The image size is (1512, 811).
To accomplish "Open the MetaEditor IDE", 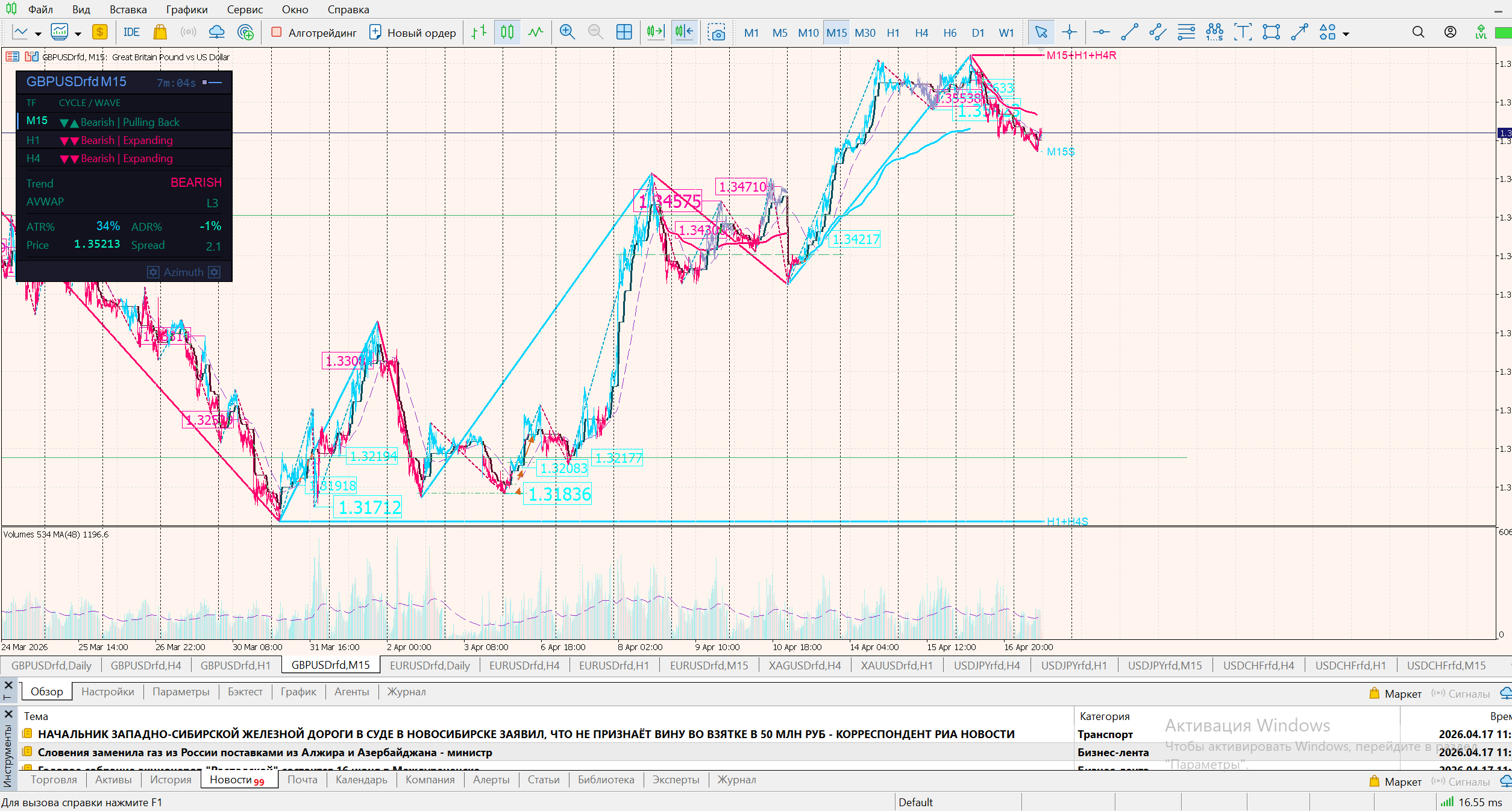I will pos(131,33).
